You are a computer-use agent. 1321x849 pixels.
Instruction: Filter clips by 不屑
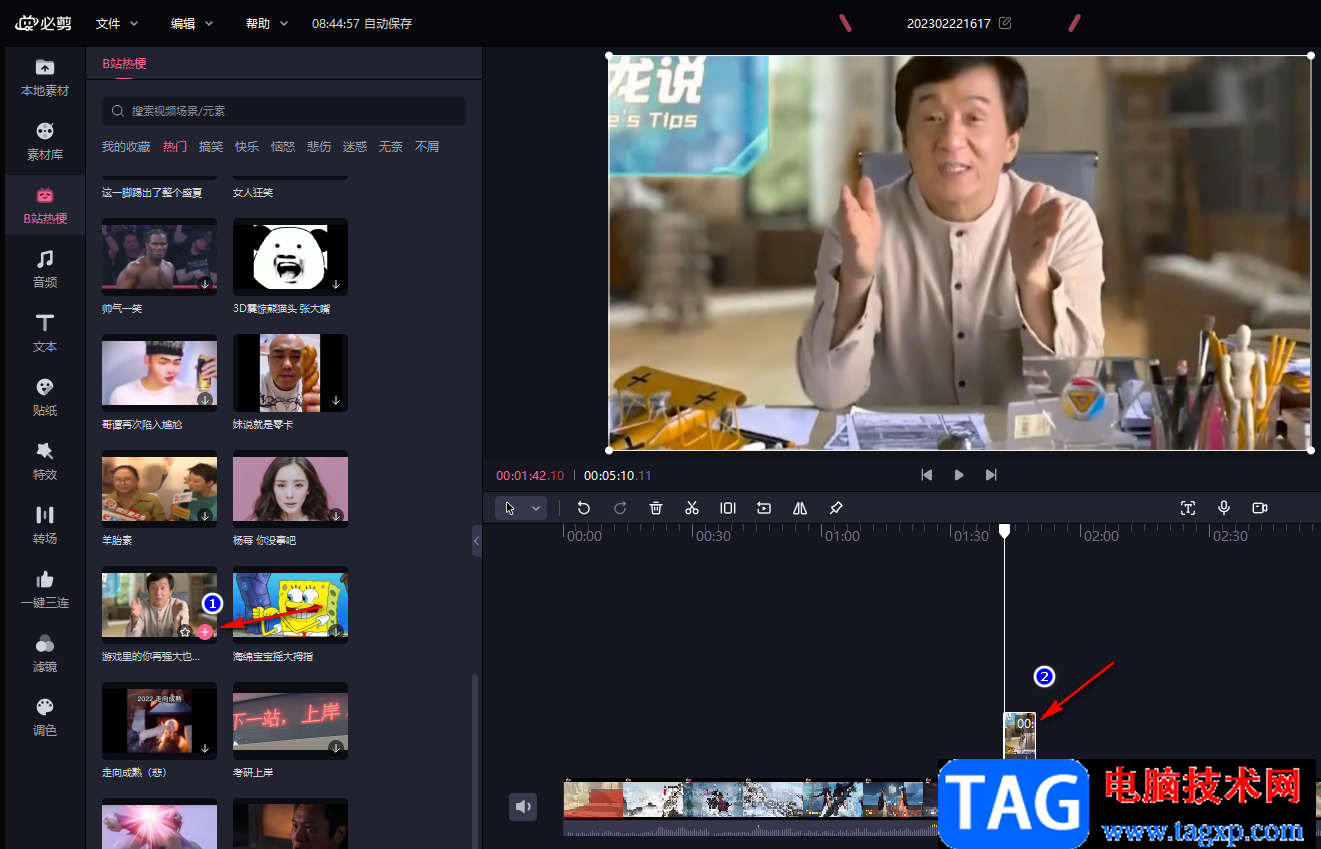pyautogui.click(x=427, y=147)
